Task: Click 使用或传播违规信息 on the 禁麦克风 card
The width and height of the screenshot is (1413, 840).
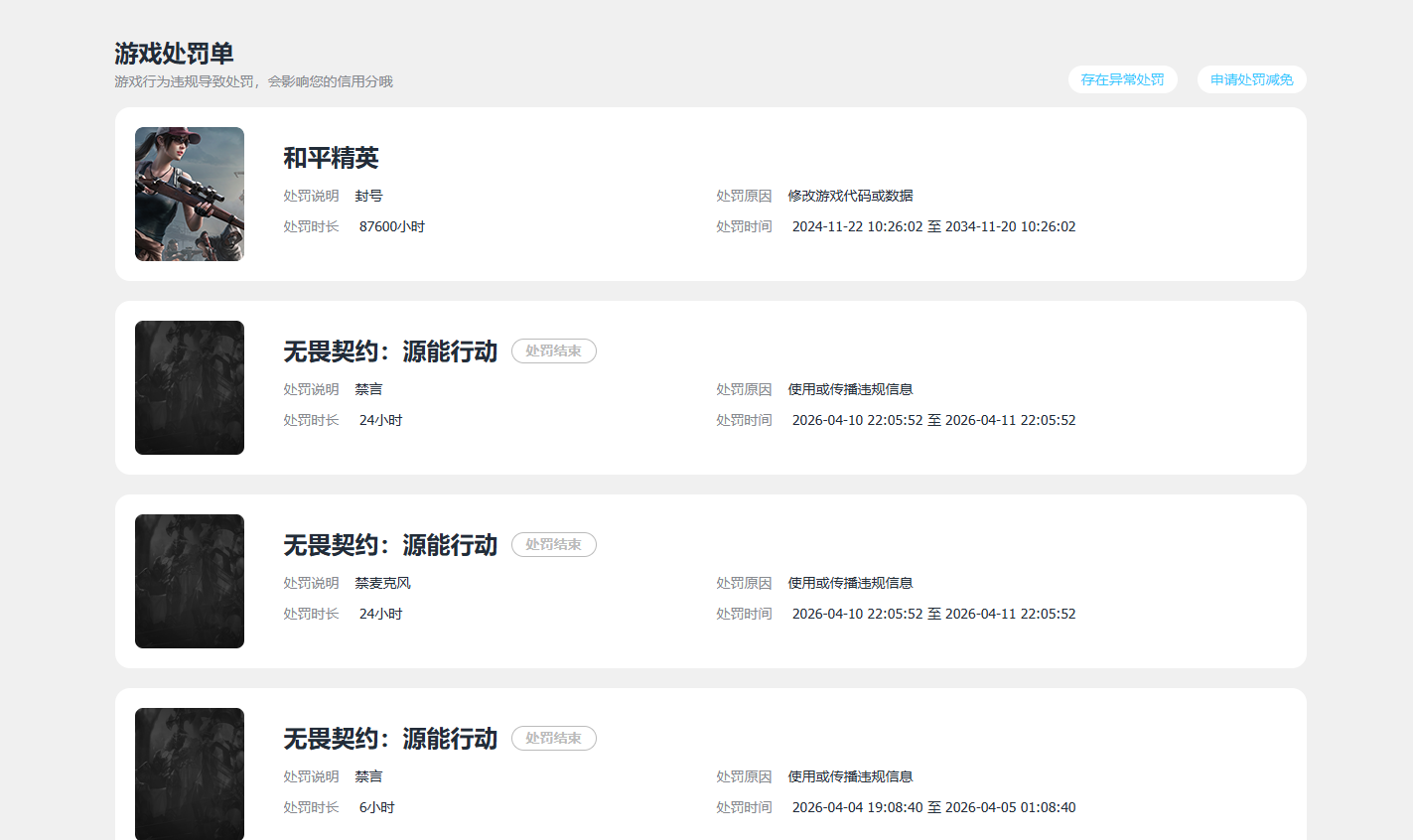Action: (850, 583)
